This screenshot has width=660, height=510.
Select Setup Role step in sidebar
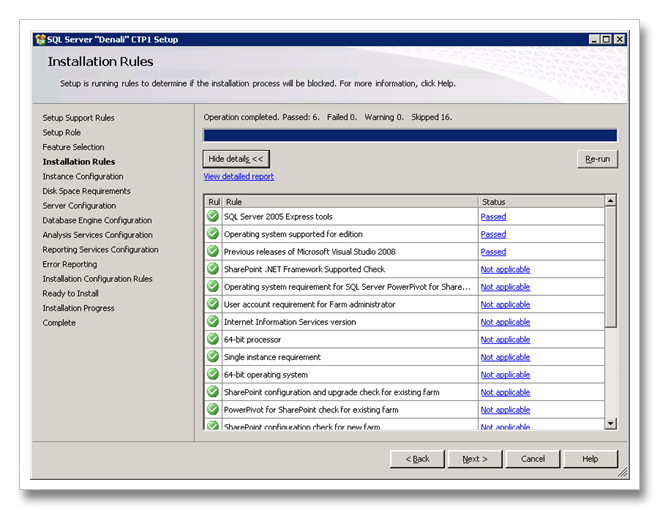[61, 133]
